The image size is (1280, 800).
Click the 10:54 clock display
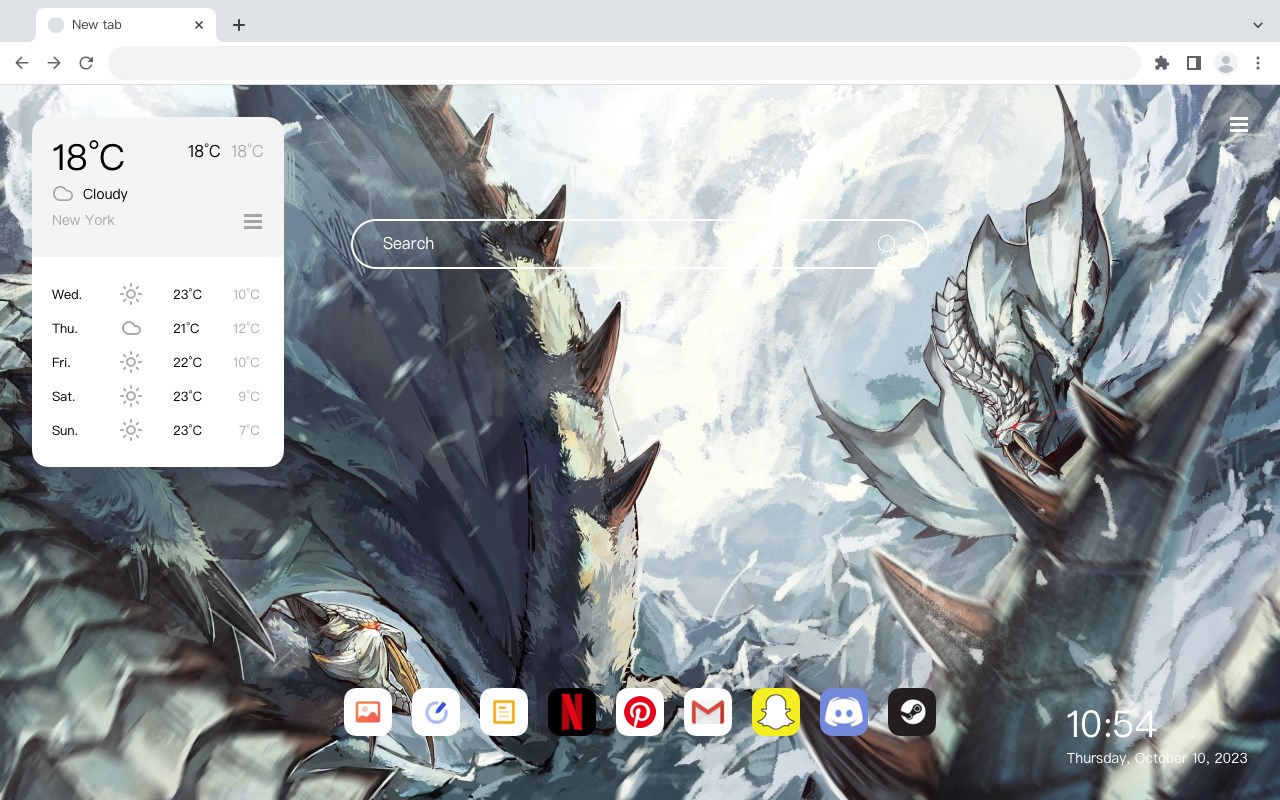coord(1111,724)
